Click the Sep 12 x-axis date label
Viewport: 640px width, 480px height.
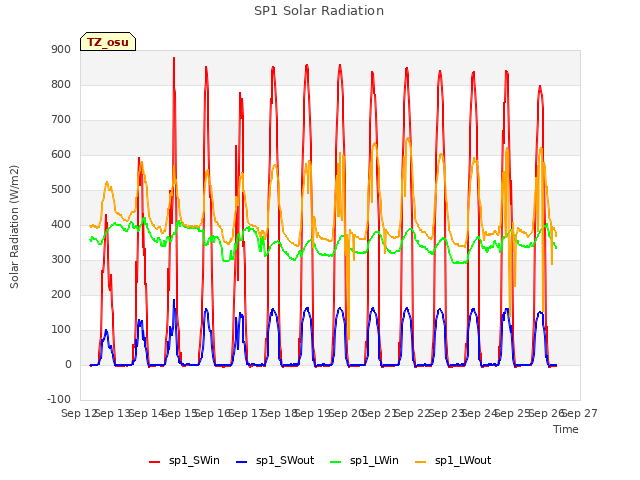pyautogui.click(x=80, y=413)
